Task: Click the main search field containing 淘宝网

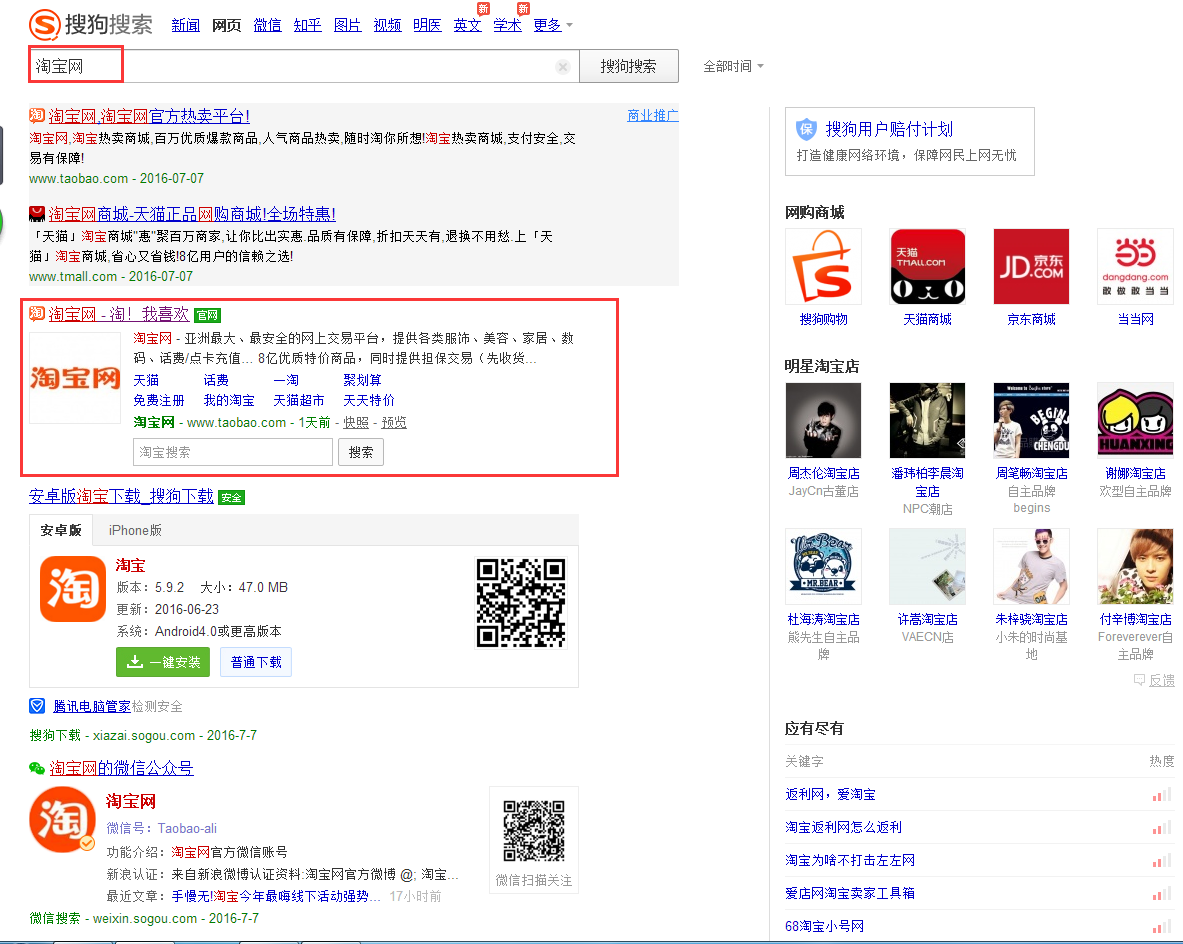Action: coord(304,66)
